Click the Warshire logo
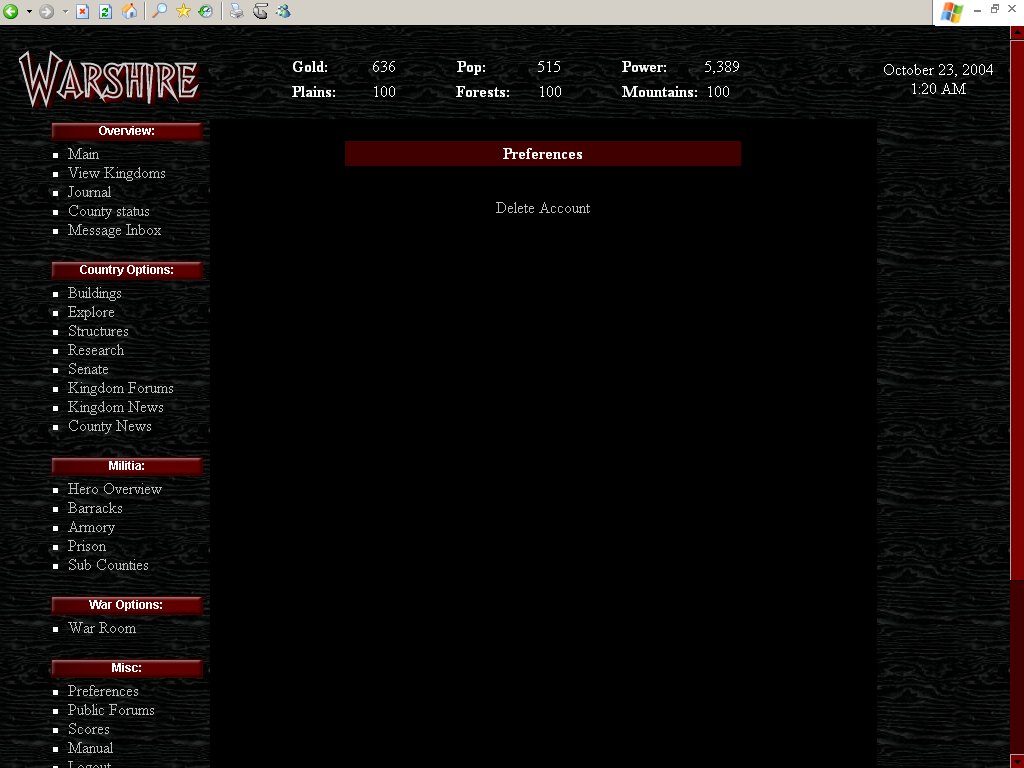This screenshot has height=768, width=1024. 109,79
